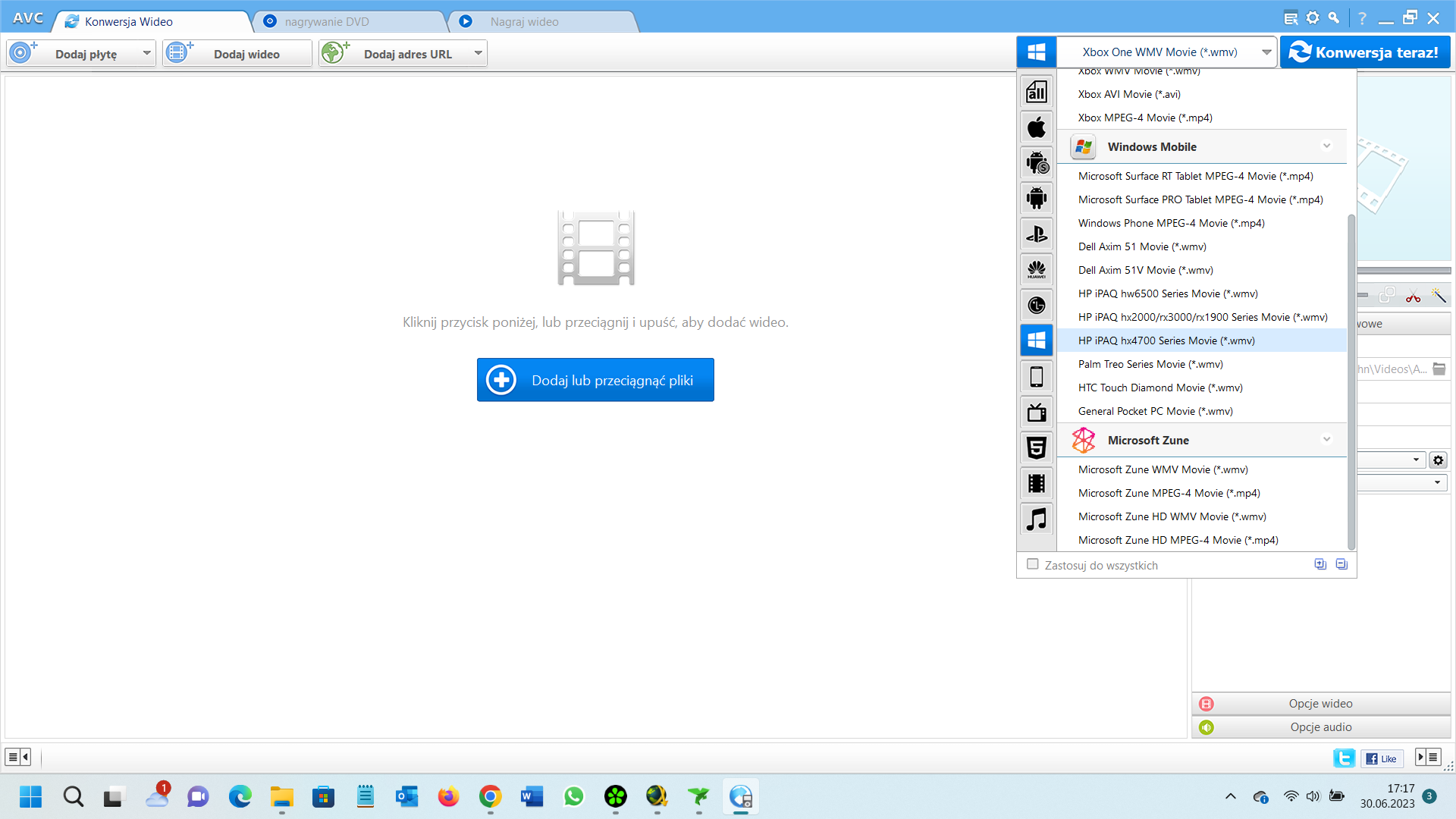1456x819 pixels.
Task: Open the key registration icon
Action: (x=1334, y=18)
